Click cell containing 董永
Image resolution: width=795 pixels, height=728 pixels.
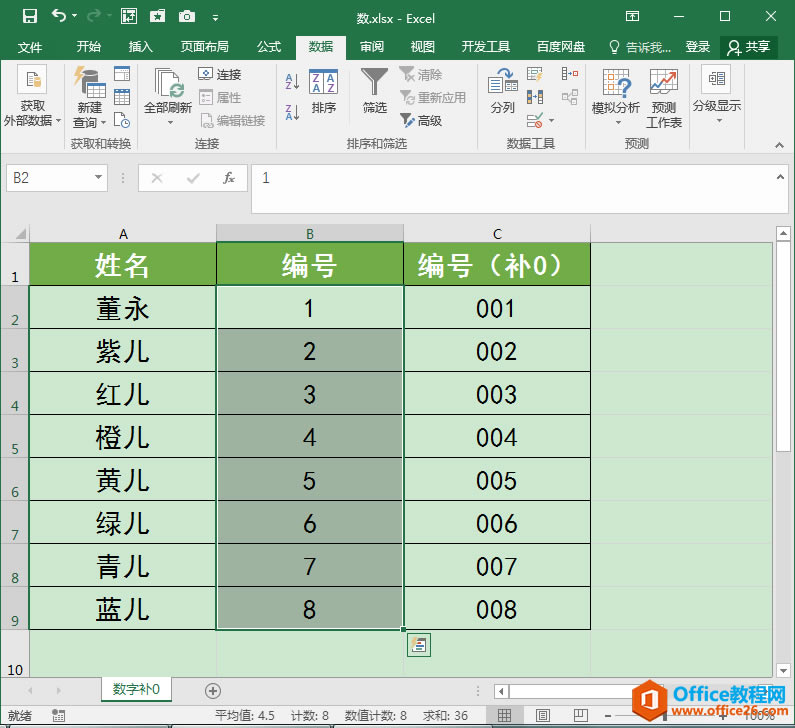click(123, 307)
